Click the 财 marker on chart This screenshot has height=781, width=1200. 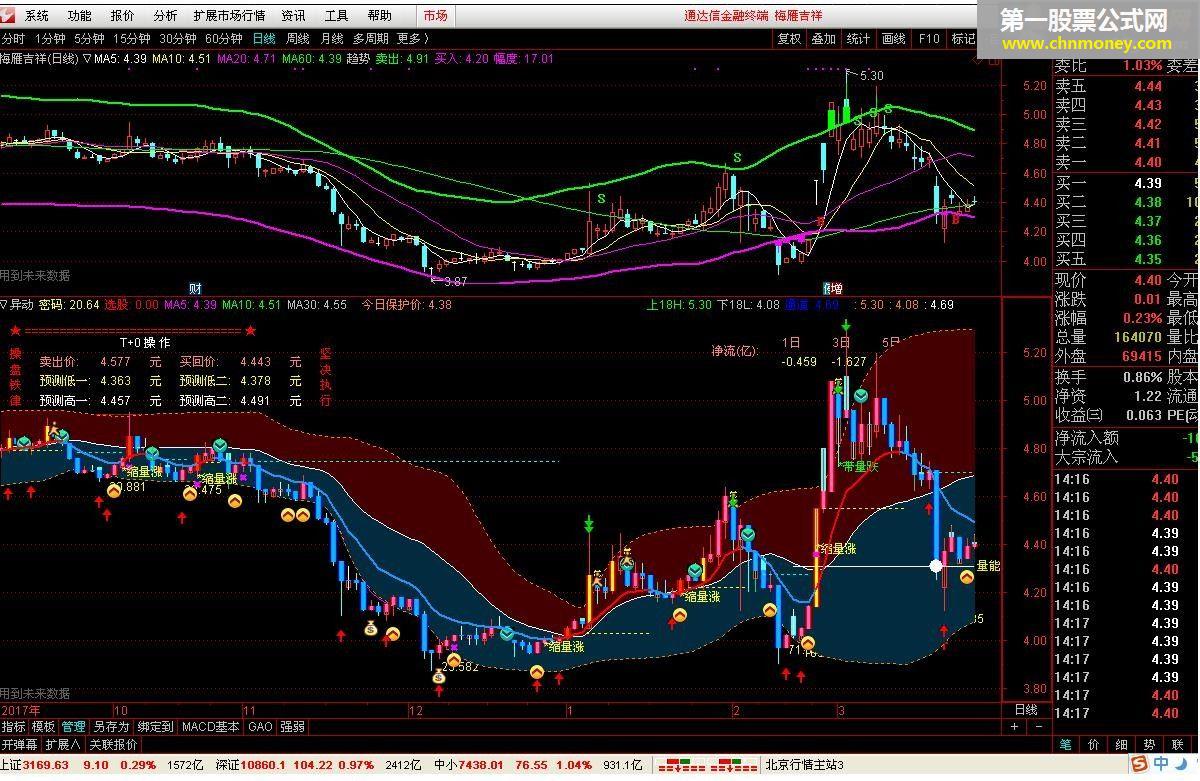(x=195, y=288)
